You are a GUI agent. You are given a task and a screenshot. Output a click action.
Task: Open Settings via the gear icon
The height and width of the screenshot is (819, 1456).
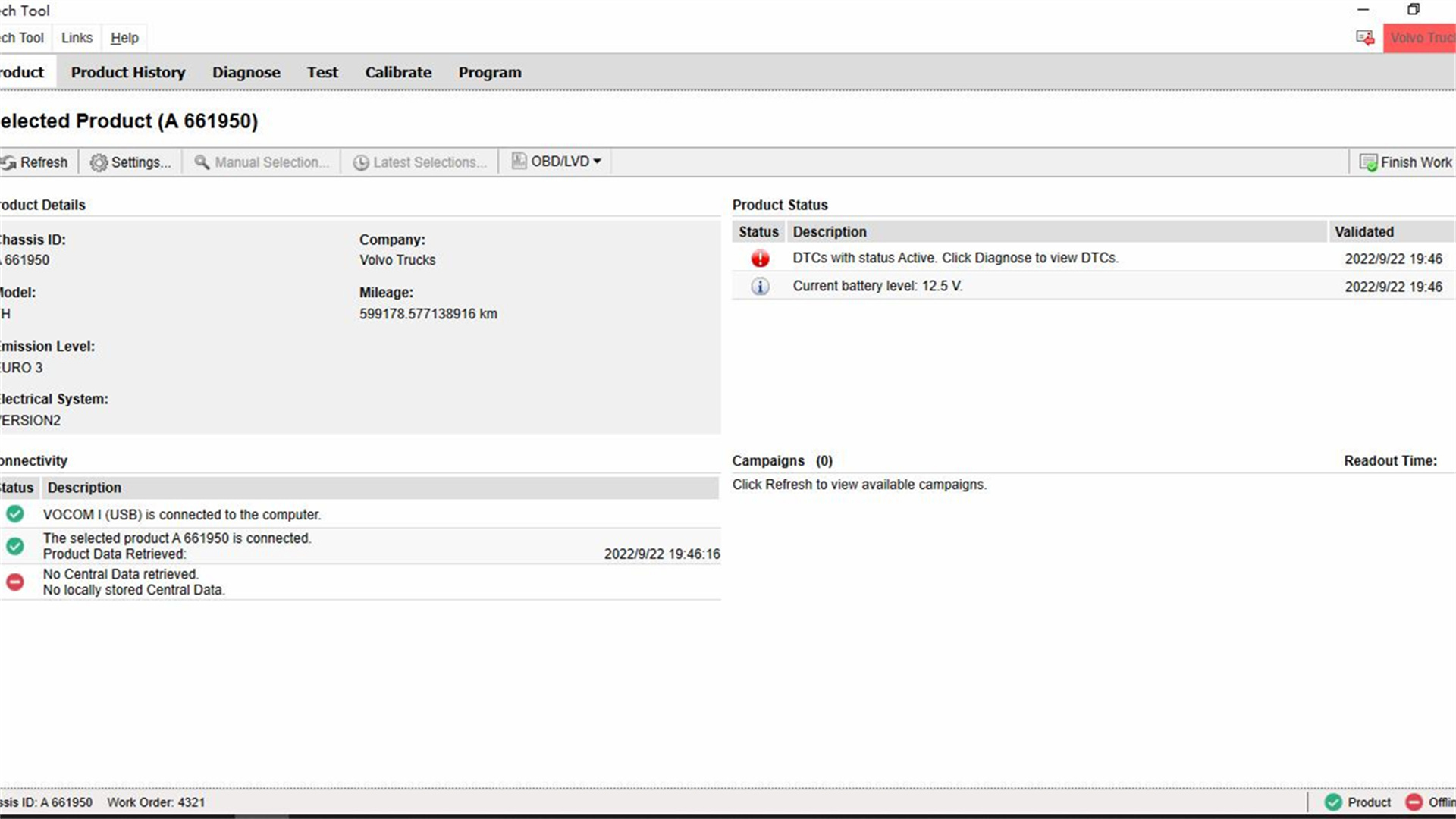coord(99,163)
